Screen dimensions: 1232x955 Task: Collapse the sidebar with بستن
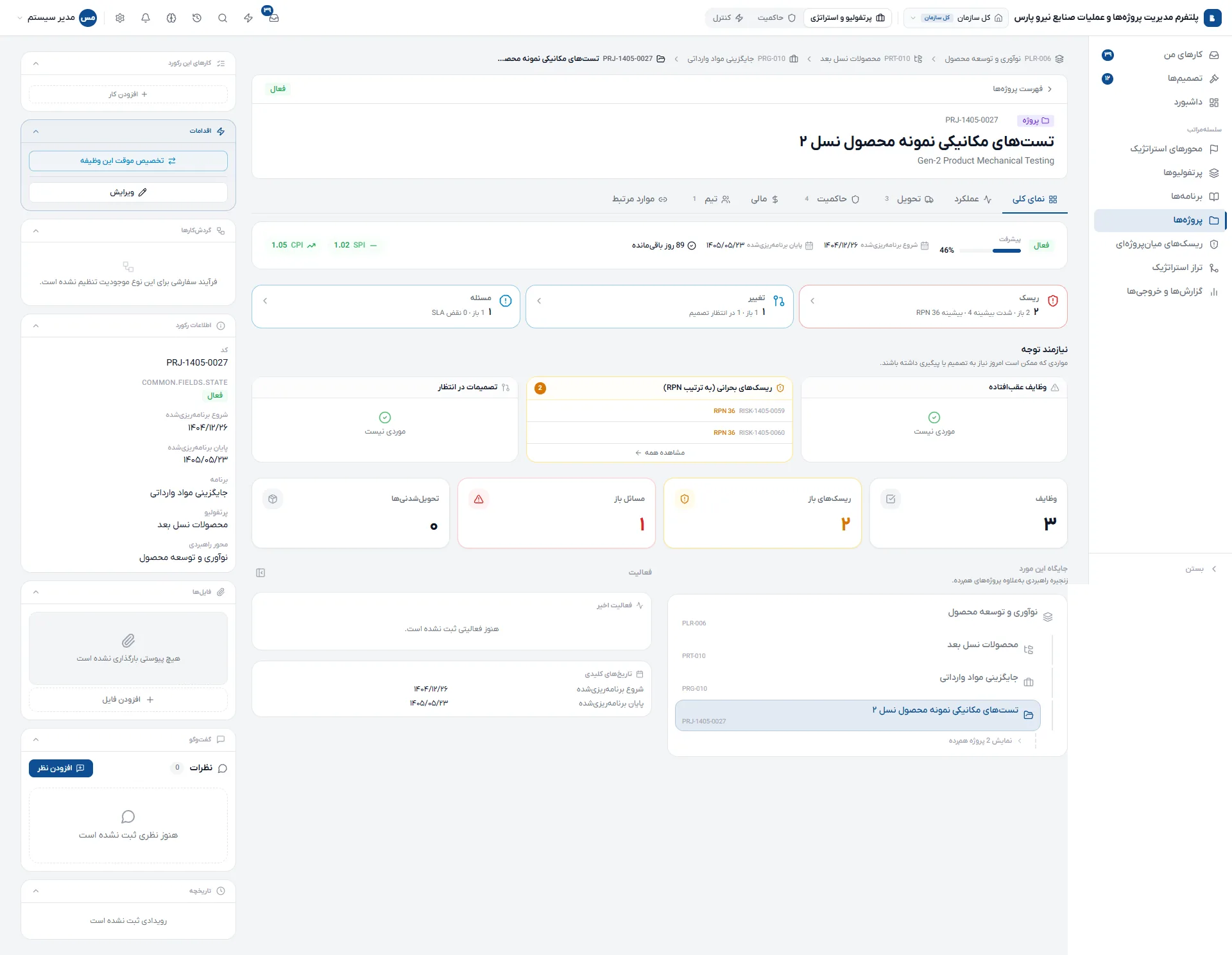coord(1201,569)
